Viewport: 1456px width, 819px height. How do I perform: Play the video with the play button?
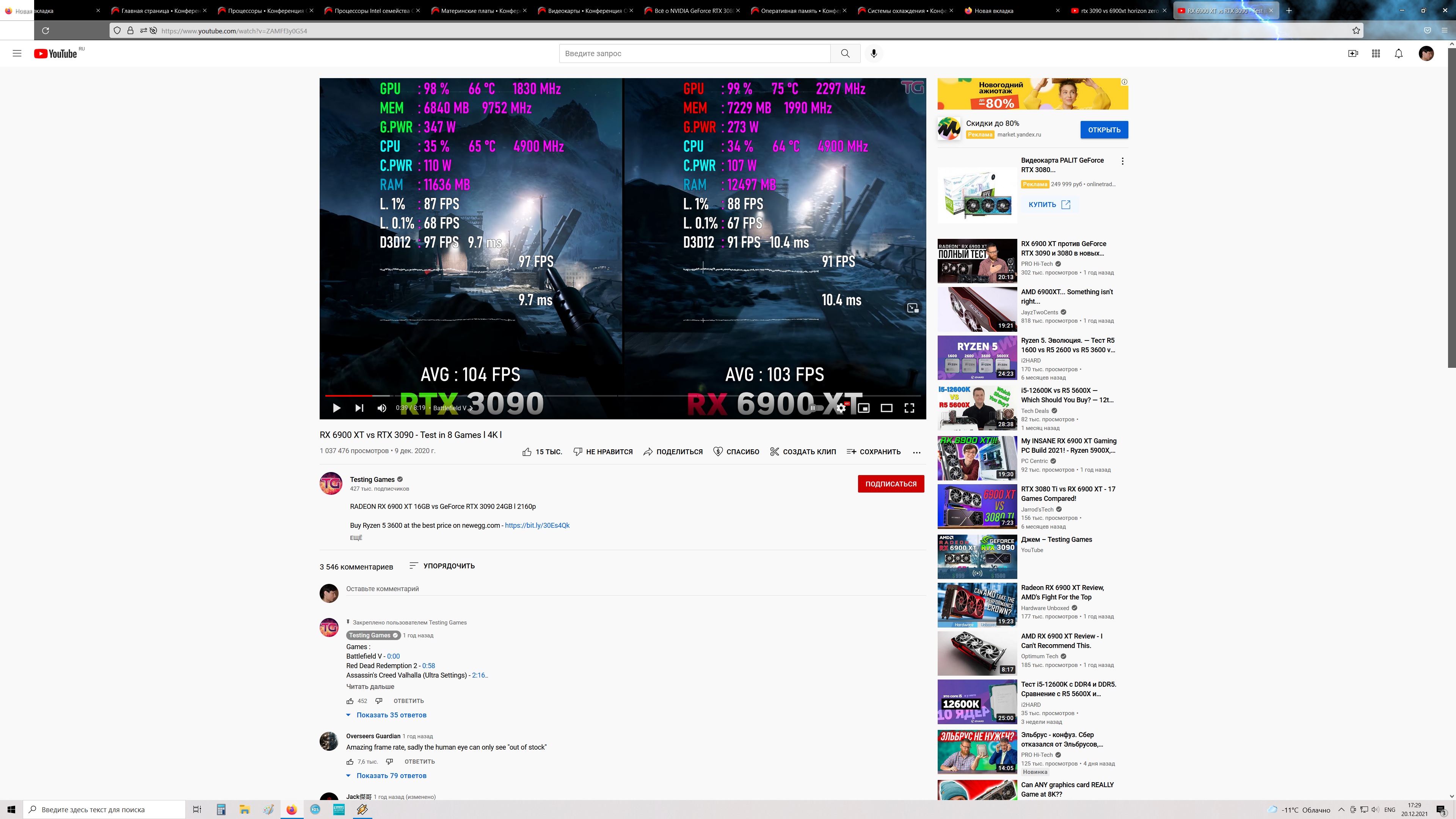336,408
